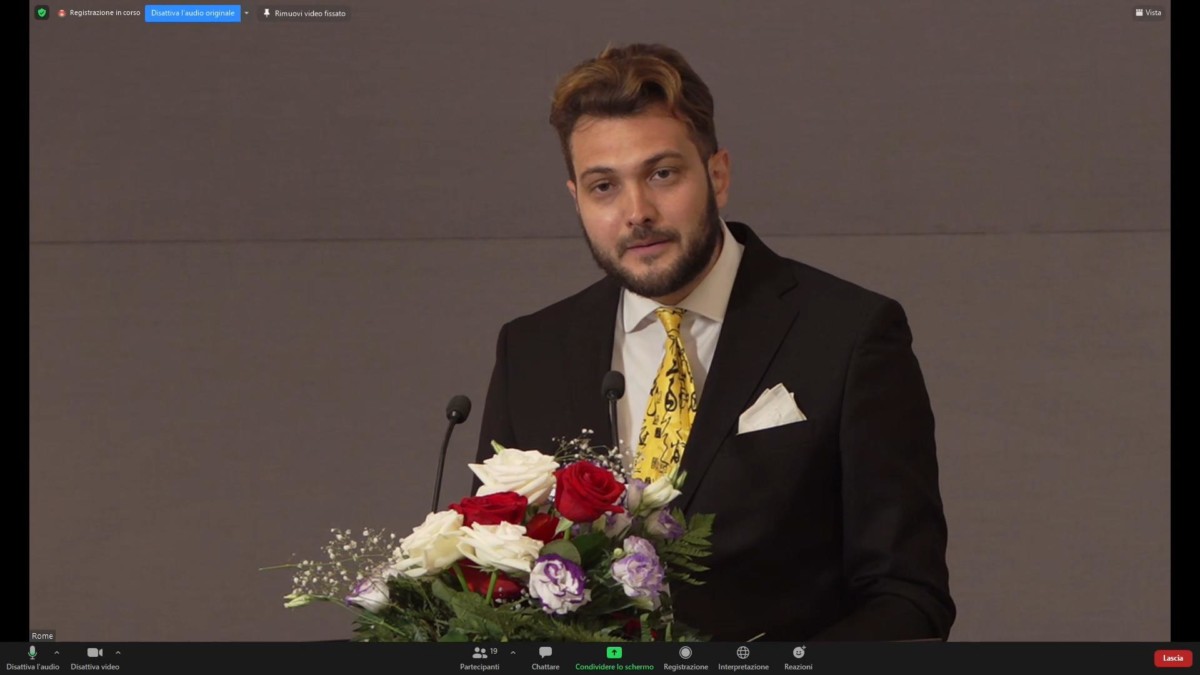Click Rimuovi video fissato to unpin the video
The width and height of the screenshot is (1200, 675).
click(x=304, y=13)
